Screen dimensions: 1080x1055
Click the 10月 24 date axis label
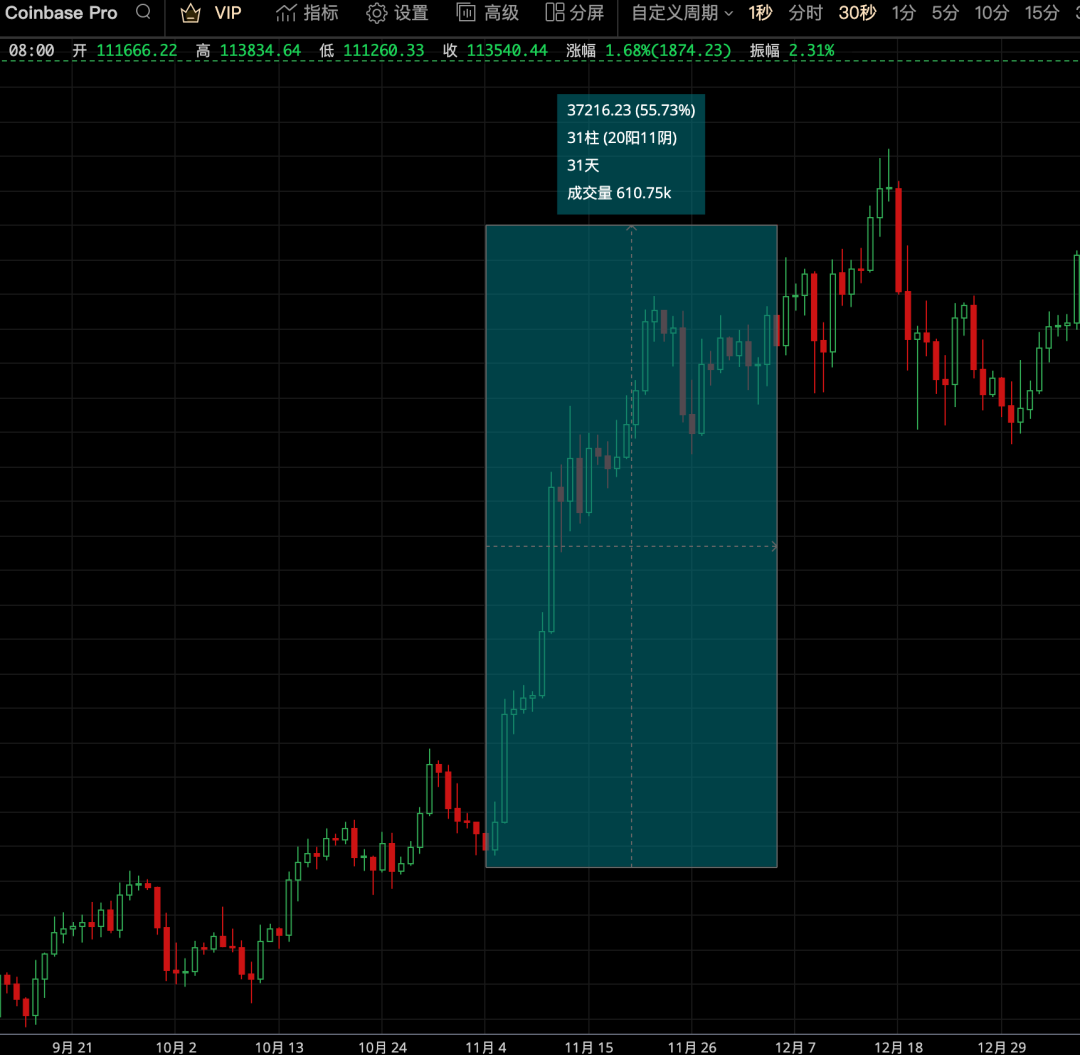click(x=382, y=1047)
